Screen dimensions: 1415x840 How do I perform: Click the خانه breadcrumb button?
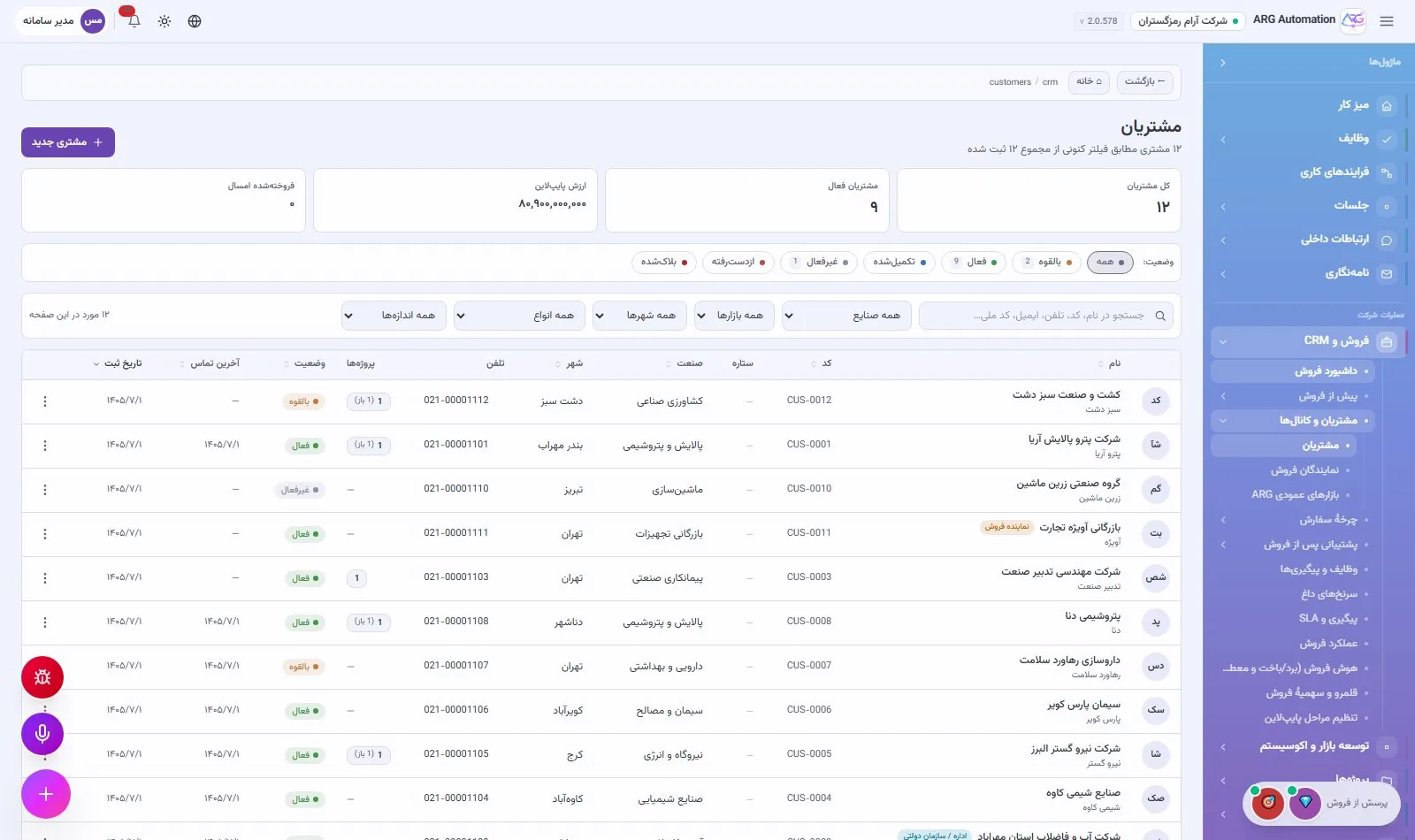coord(1089,82)
